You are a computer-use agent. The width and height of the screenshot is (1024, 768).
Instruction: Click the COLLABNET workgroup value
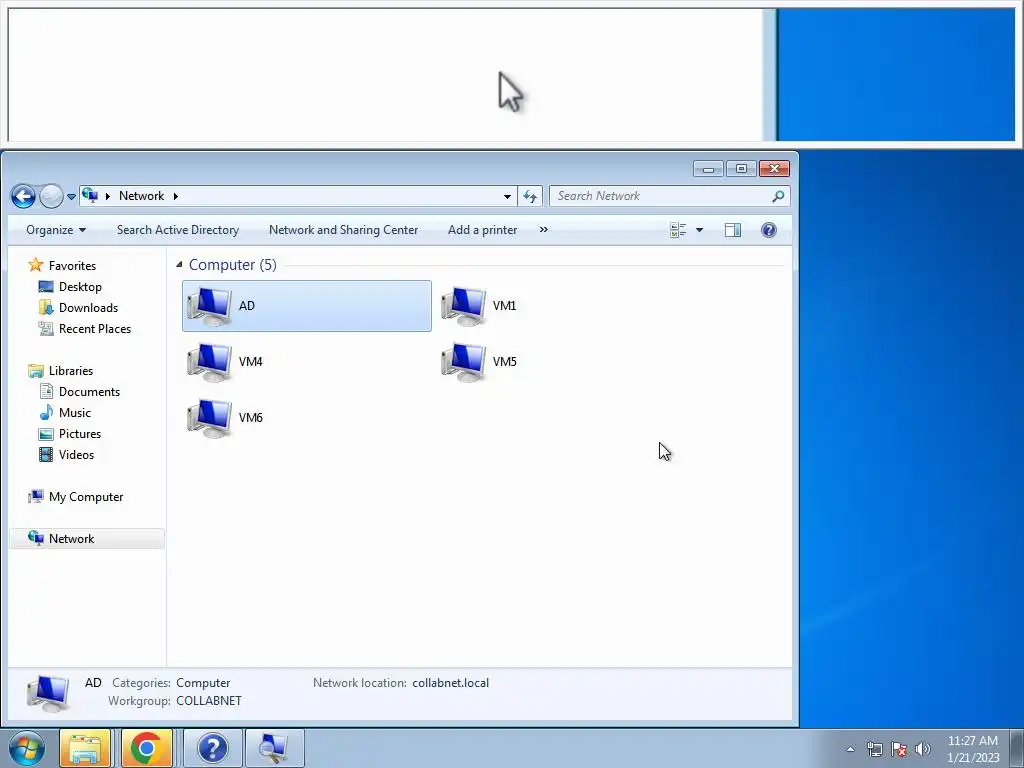click(x=209, y=701)
